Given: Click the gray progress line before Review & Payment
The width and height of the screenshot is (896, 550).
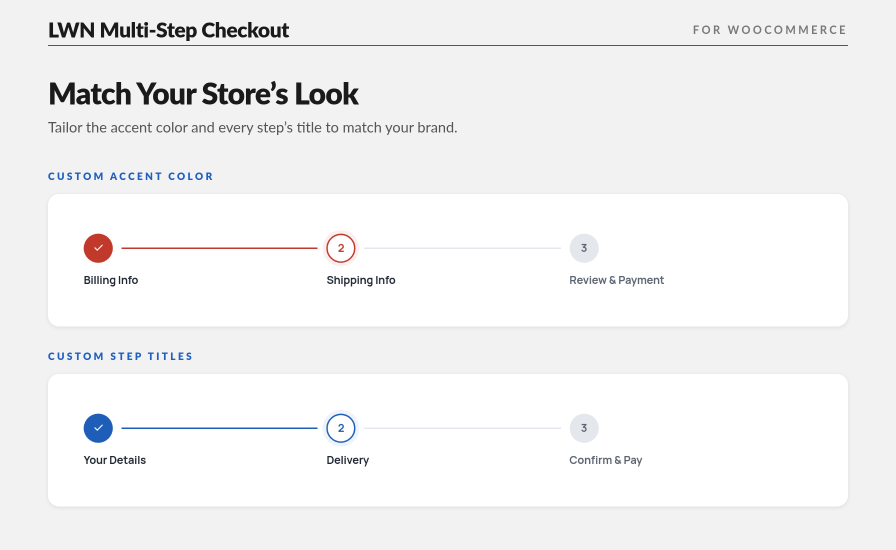Looking at the screenshot, I should click(463, 248).
